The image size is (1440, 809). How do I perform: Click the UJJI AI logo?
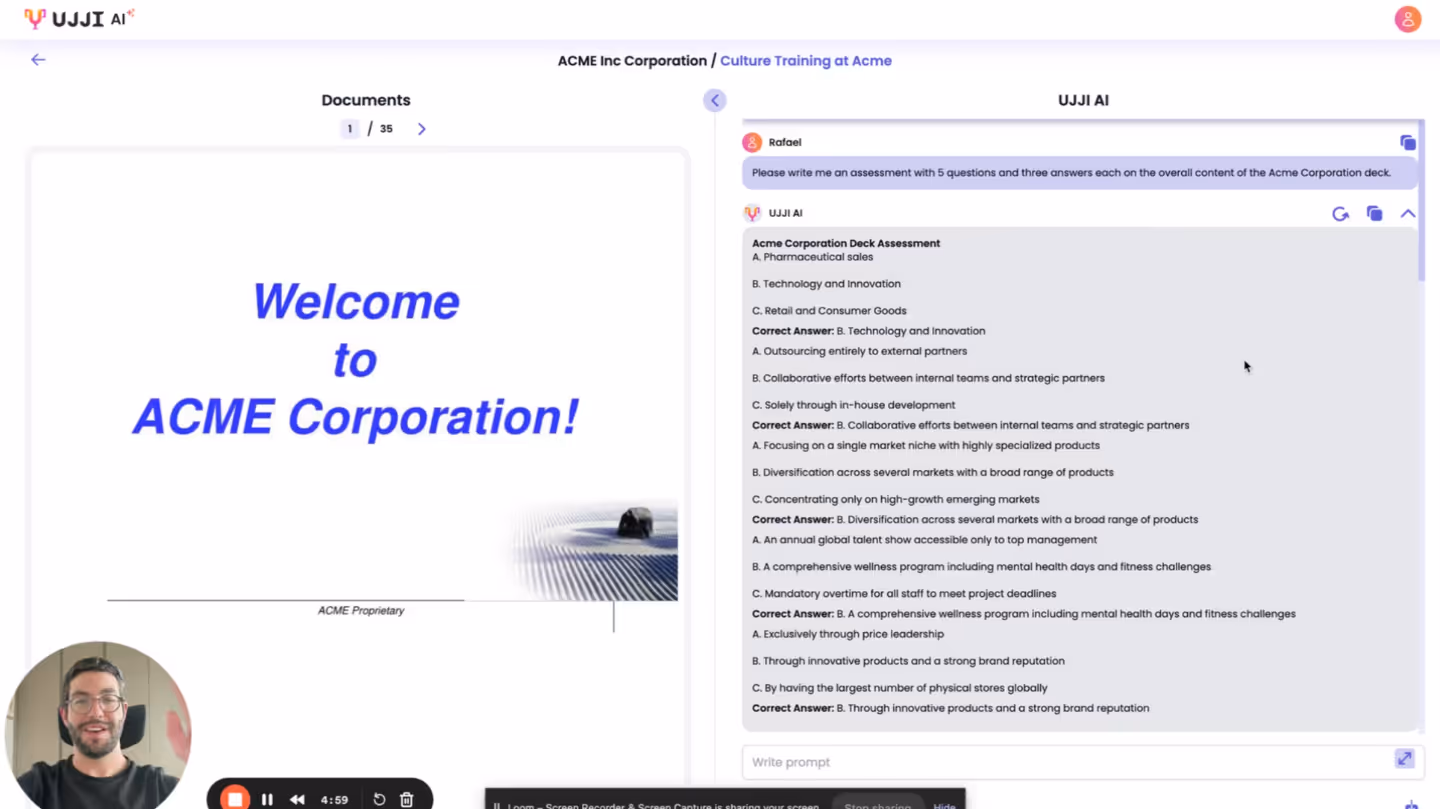[x=79, y=18]
